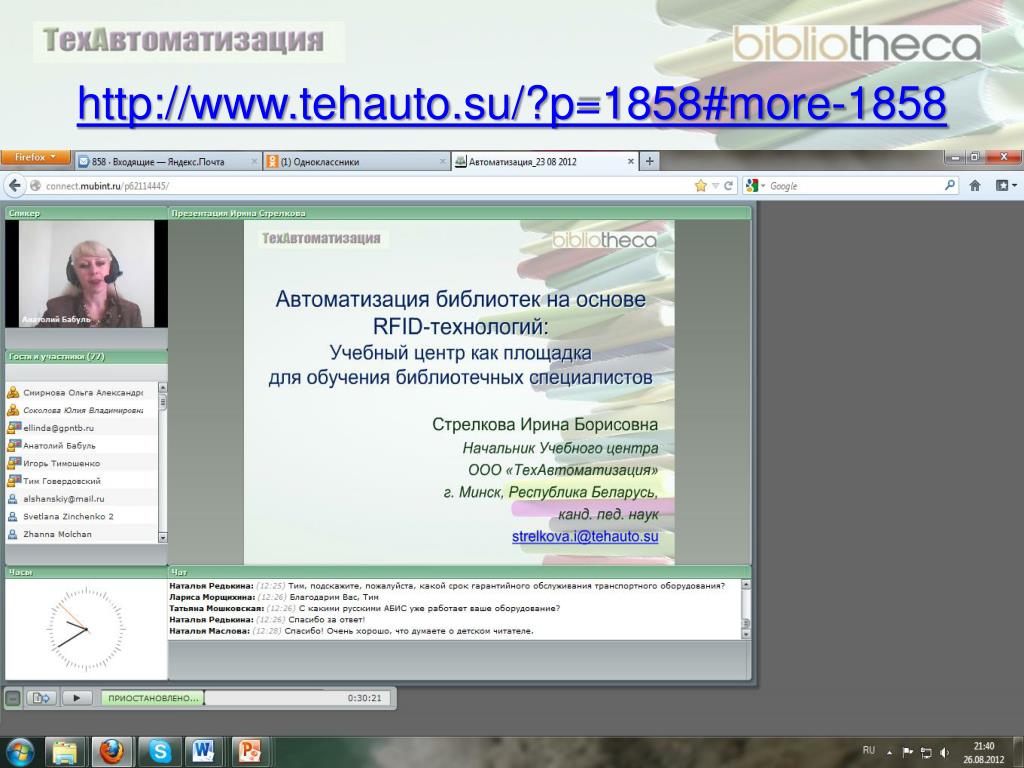Go back to the previous page

coord(15,185)
